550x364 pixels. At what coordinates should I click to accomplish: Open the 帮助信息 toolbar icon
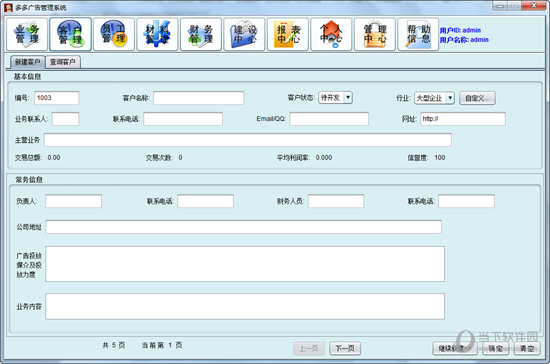(x=418, y=34)
